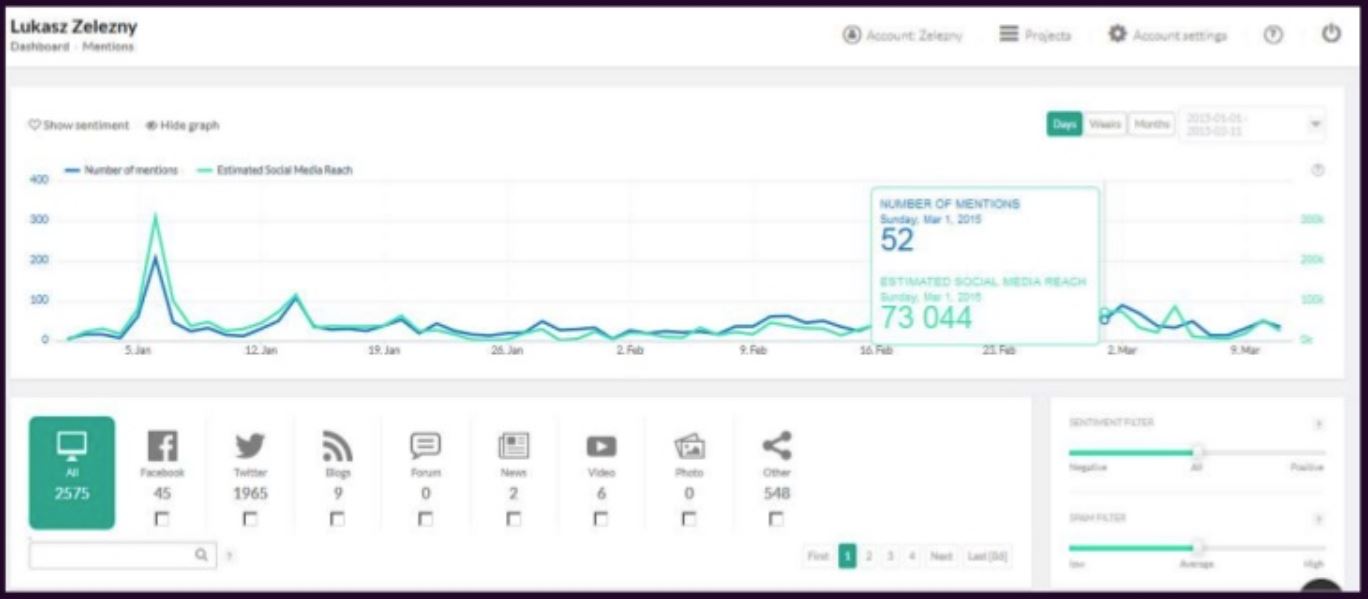Image resolution: width=1368 pixels, height=599 pixels.
Task: Click the chart help question mark icon
Action: 1317,170
